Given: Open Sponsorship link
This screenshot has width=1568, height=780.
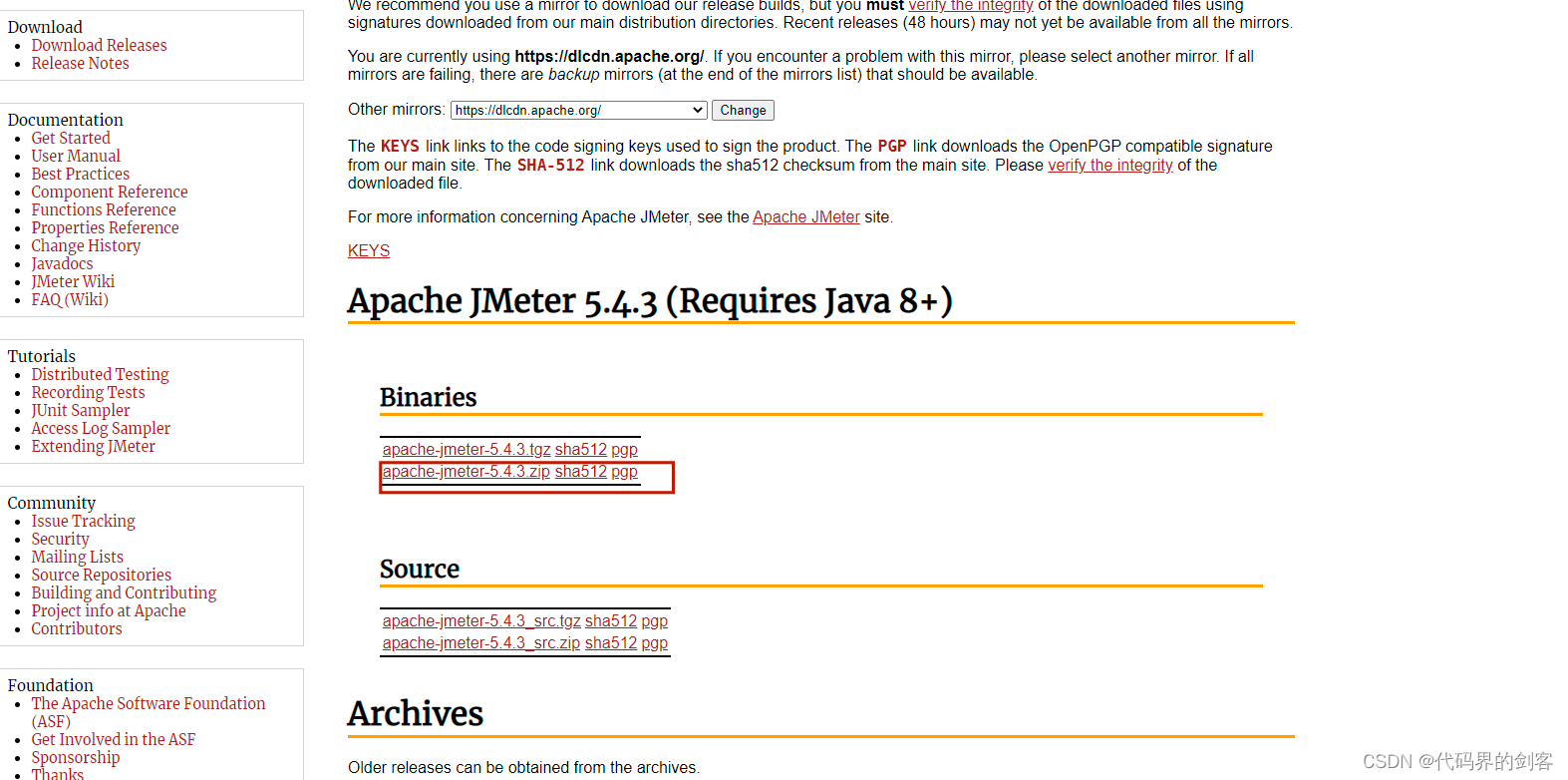Looking at the screenshot, I should click(x=75, y=757).
